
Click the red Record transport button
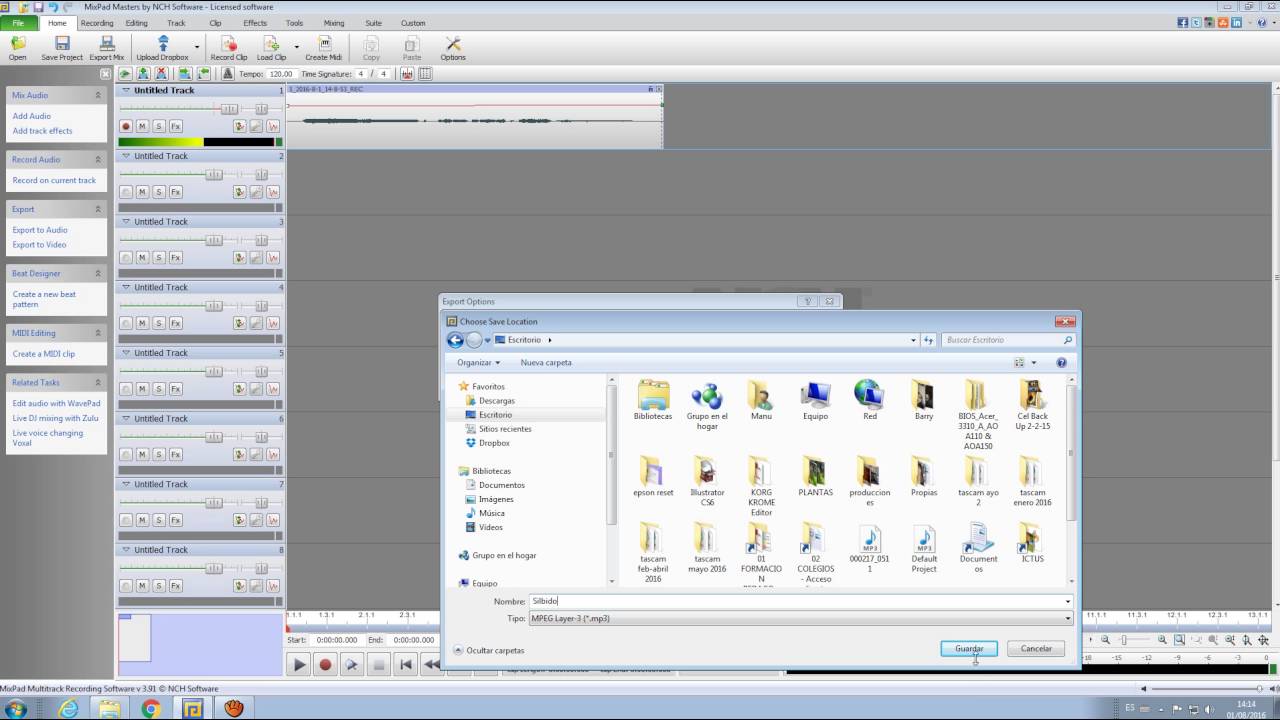pos(325,664)
